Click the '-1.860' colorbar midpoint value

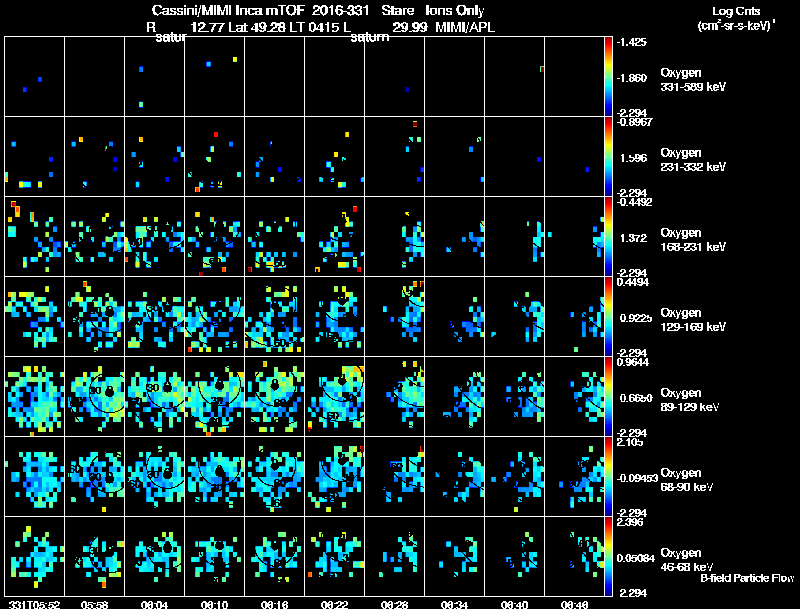click(632, 78)
